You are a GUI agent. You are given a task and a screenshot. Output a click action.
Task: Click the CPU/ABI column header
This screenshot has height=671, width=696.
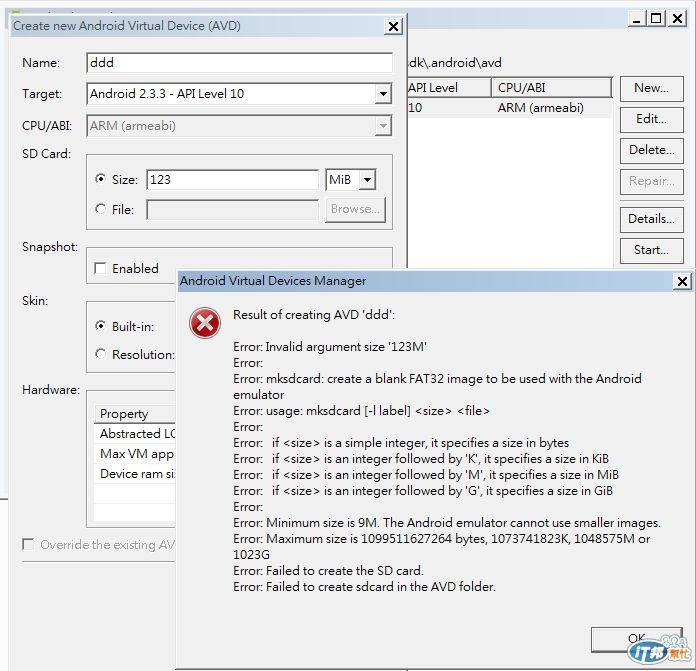tap(552, 88)
